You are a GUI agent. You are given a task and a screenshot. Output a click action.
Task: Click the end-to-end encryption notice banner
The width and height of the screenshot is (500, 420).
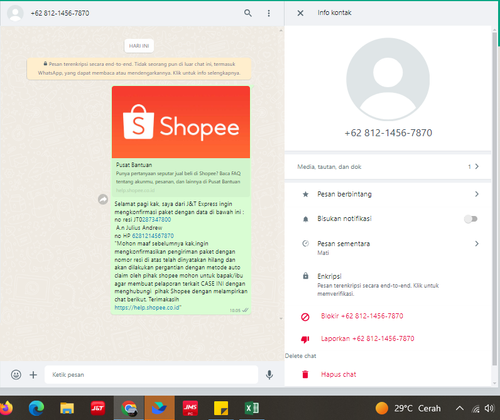139,68
